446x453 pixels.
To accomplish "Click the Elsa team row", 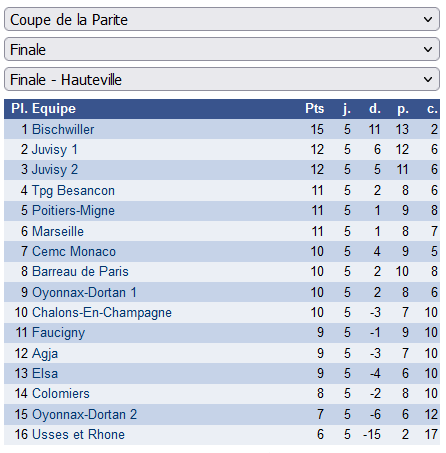I will click(222, 373).
